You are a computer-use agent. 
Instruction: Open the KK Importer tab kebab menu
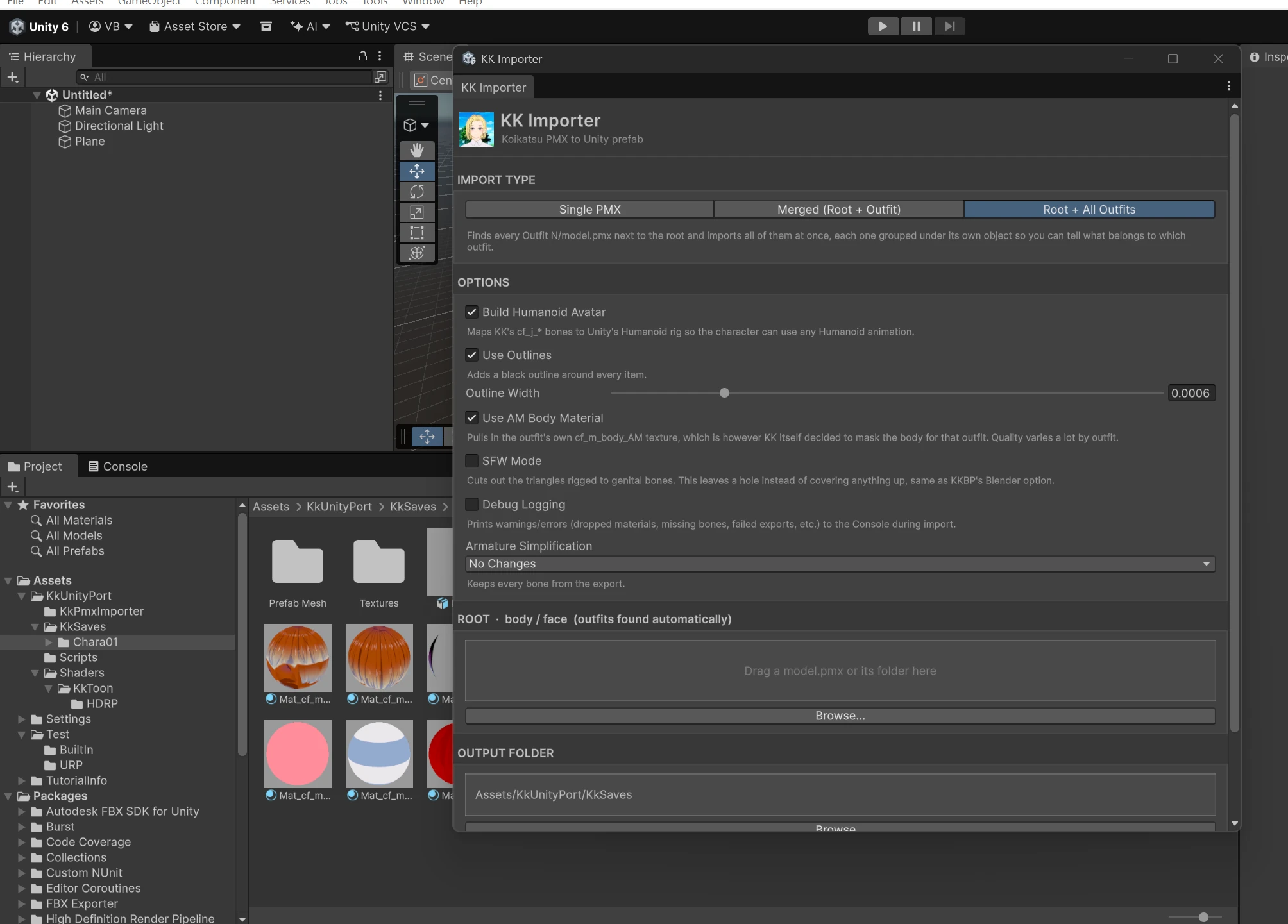[1228, 86]
